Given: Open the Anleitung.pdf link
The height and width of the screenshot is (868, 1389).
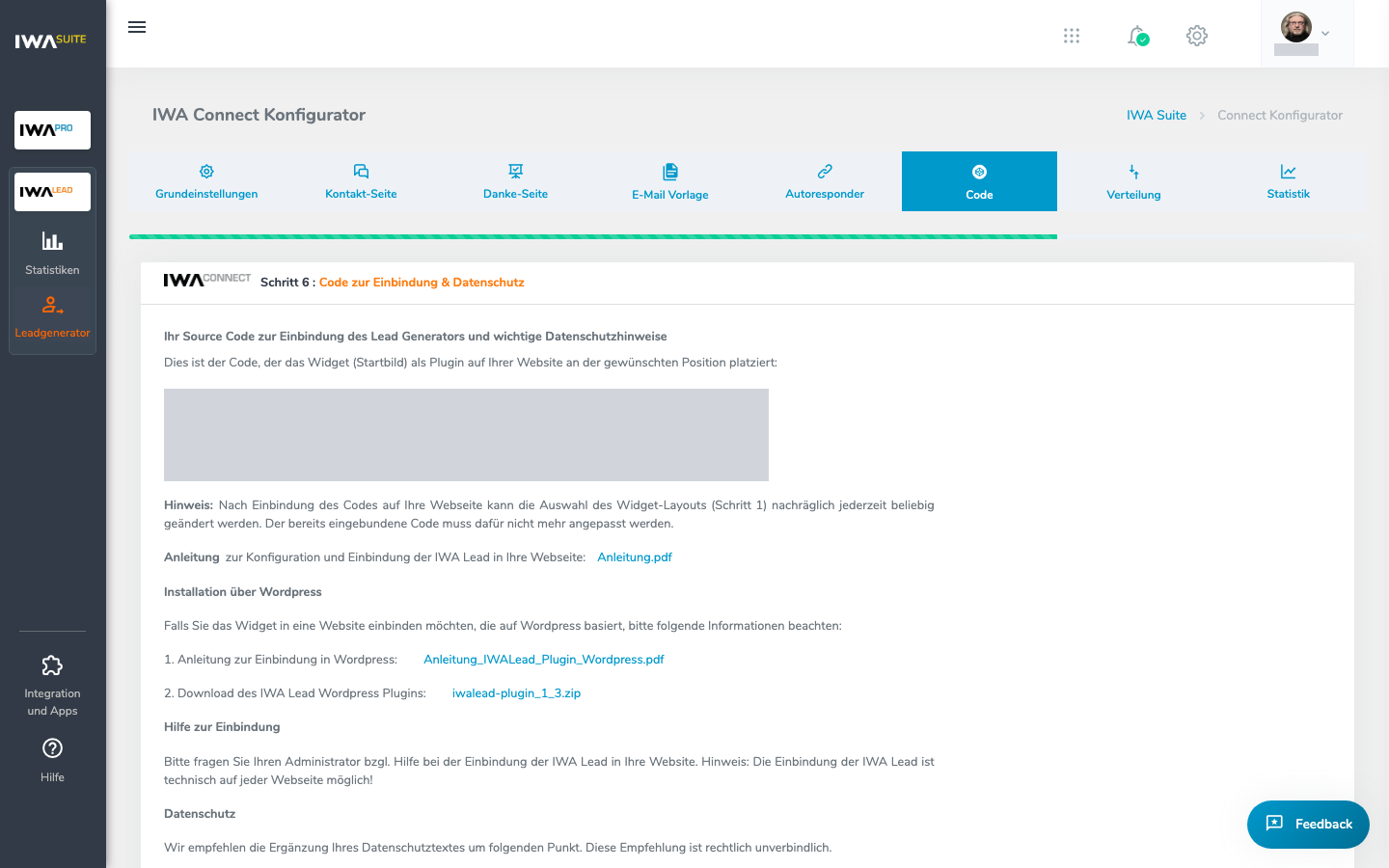Looking at the screenshot, I should 635,557.
